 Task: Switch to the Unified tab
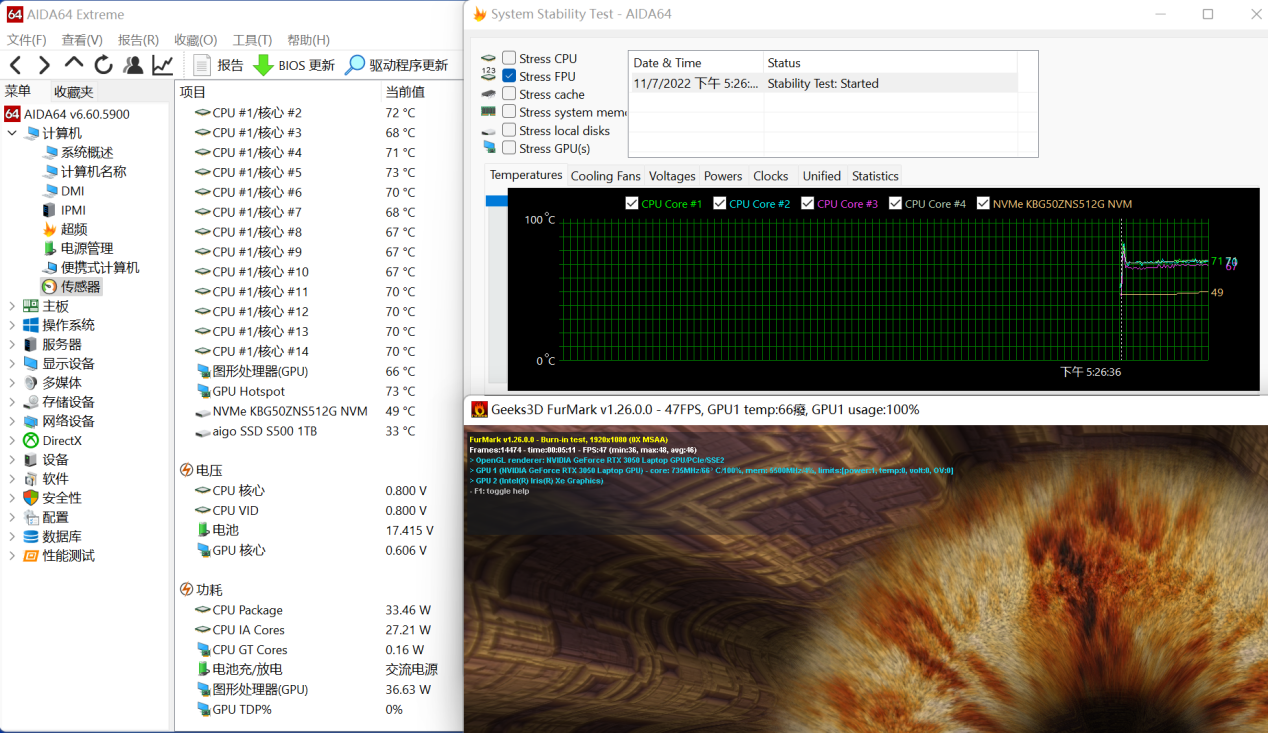pos(822,176)
